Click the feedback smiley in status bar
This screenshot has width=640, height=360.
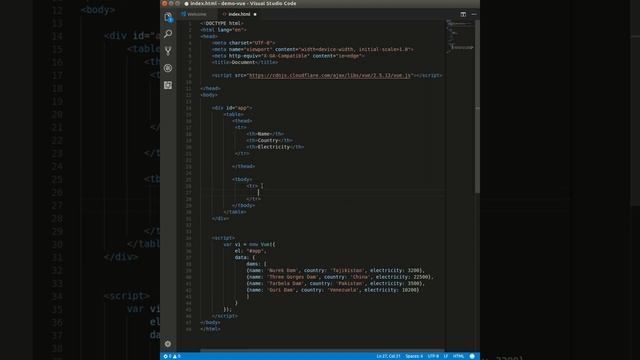(x=472, y=356)
